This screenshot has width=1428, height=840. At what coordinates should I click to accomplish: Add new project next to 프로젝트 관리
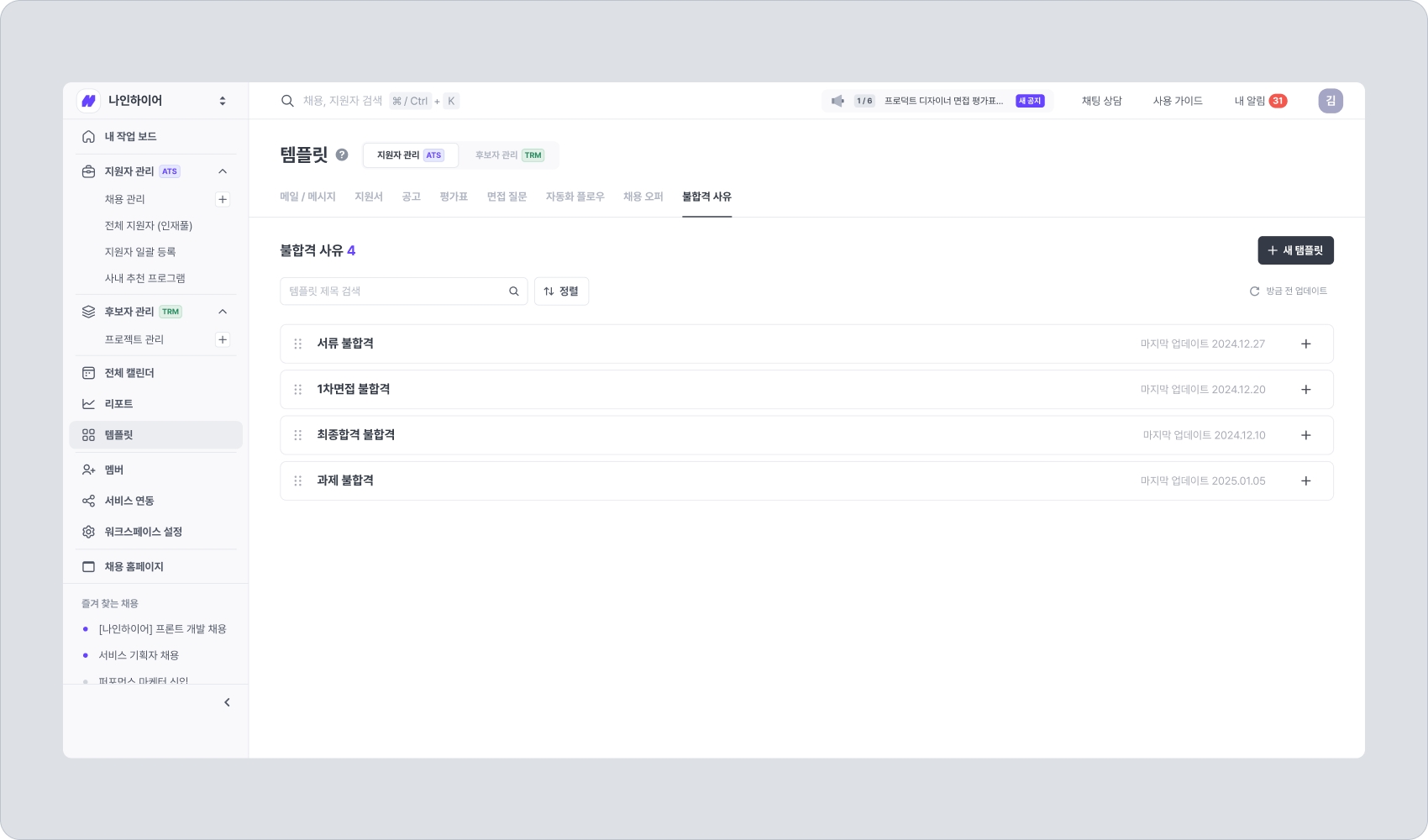tap(223, 339)
